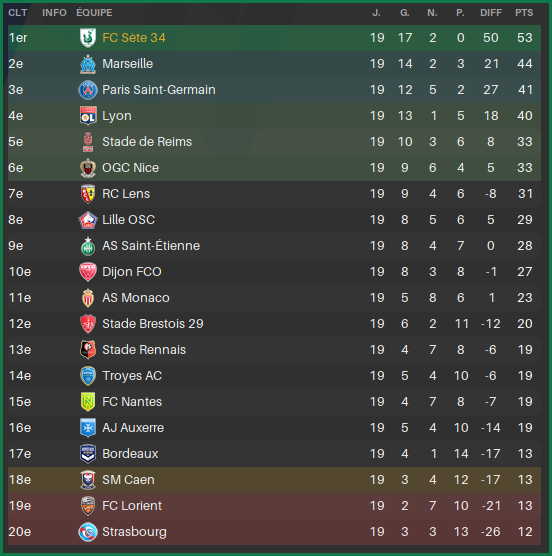Click the RC Lens crest icon
The height and width of the screenshot is (556, 552).
(88, 194)
